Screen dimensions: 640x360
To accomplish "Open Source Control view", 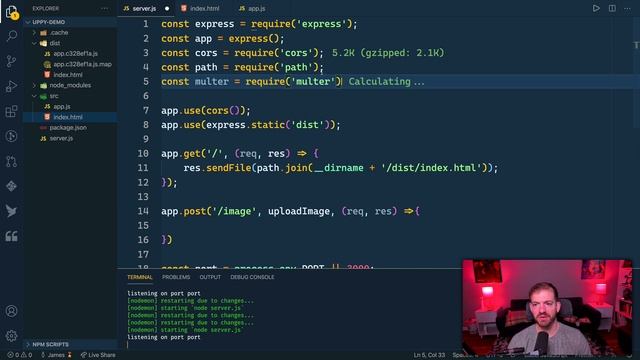I will click(11, 61).
